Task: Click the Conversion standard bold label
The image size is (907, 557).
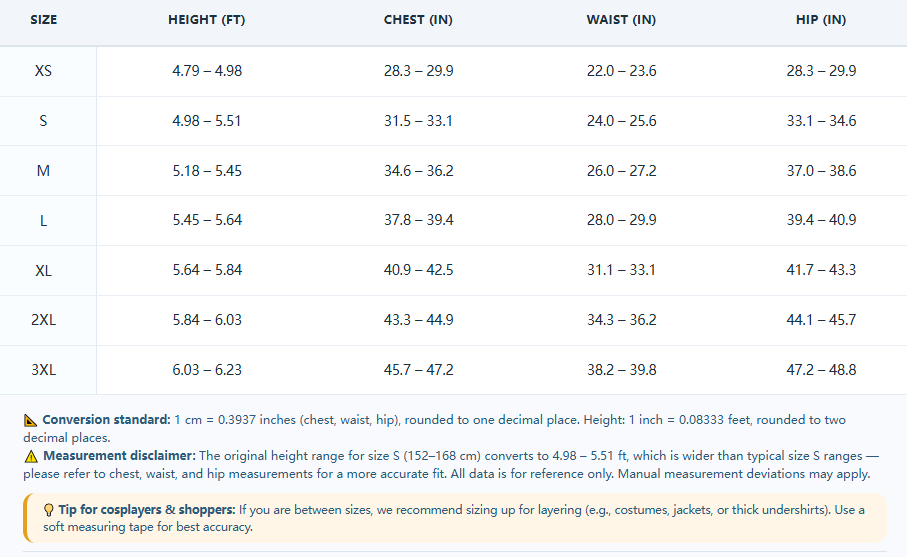Action: tap(106, 420)
